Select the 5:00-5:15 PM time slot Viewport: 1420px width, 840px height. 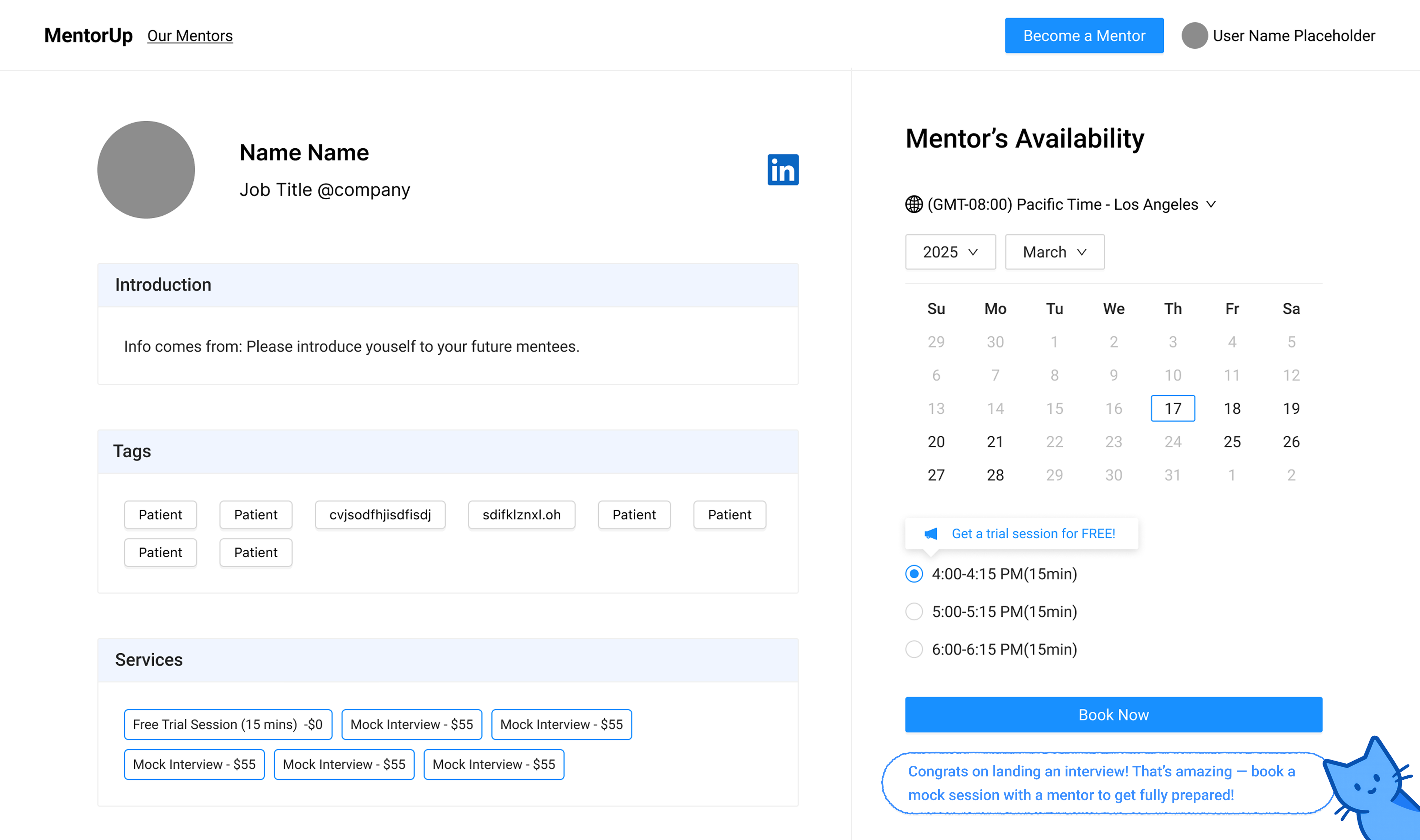coord(914,612)
